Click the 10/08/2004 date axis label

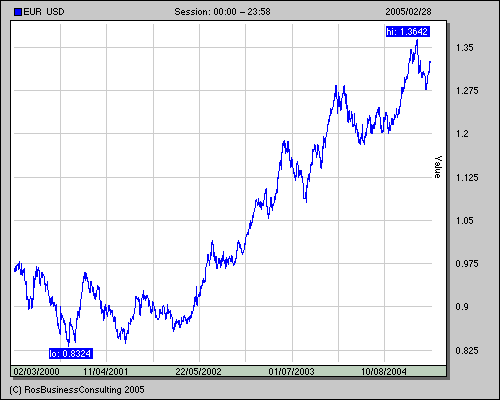click(x=384, y=371)
